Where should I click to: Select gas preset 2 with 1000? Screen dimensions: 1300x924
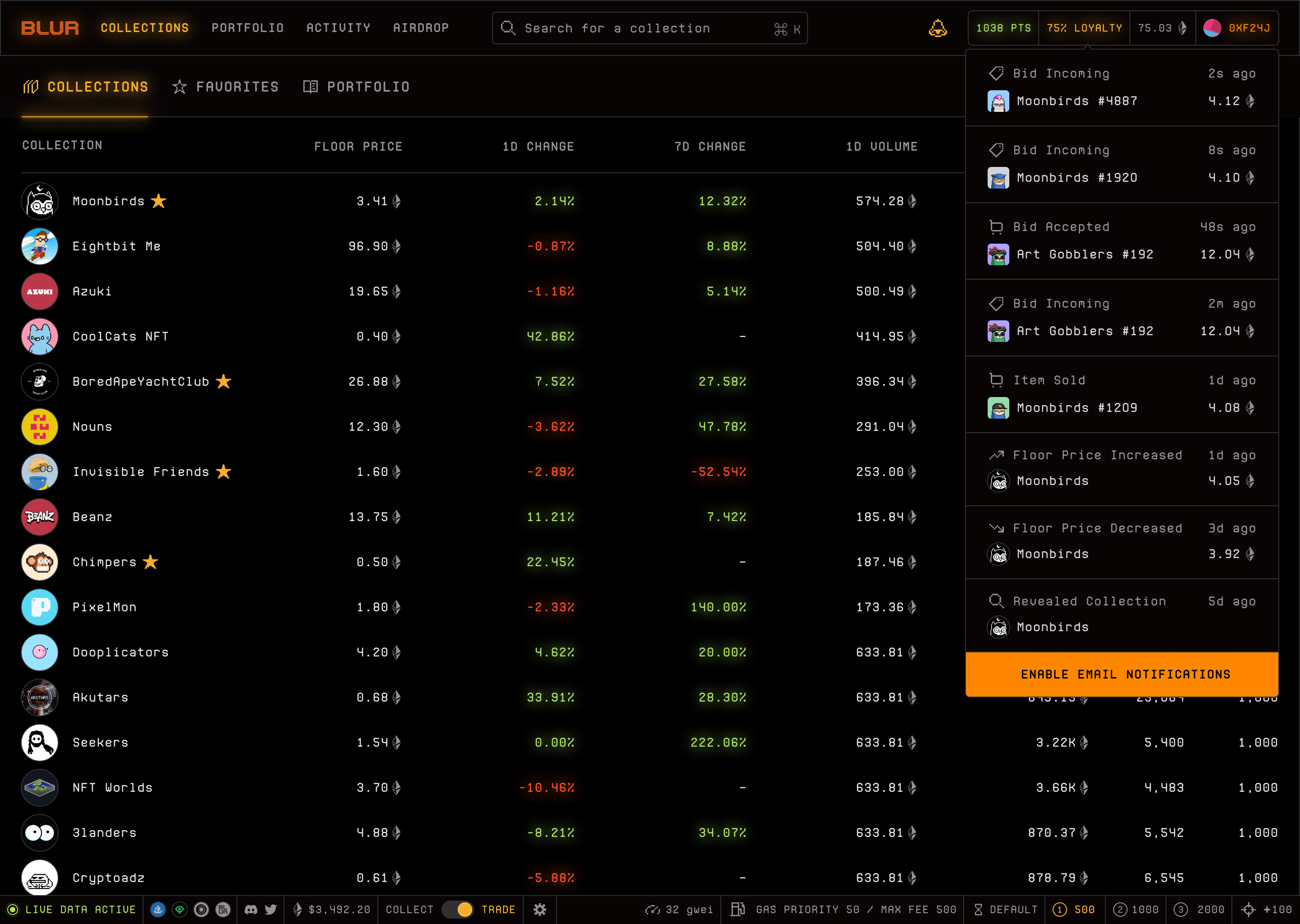(1136, 909)
